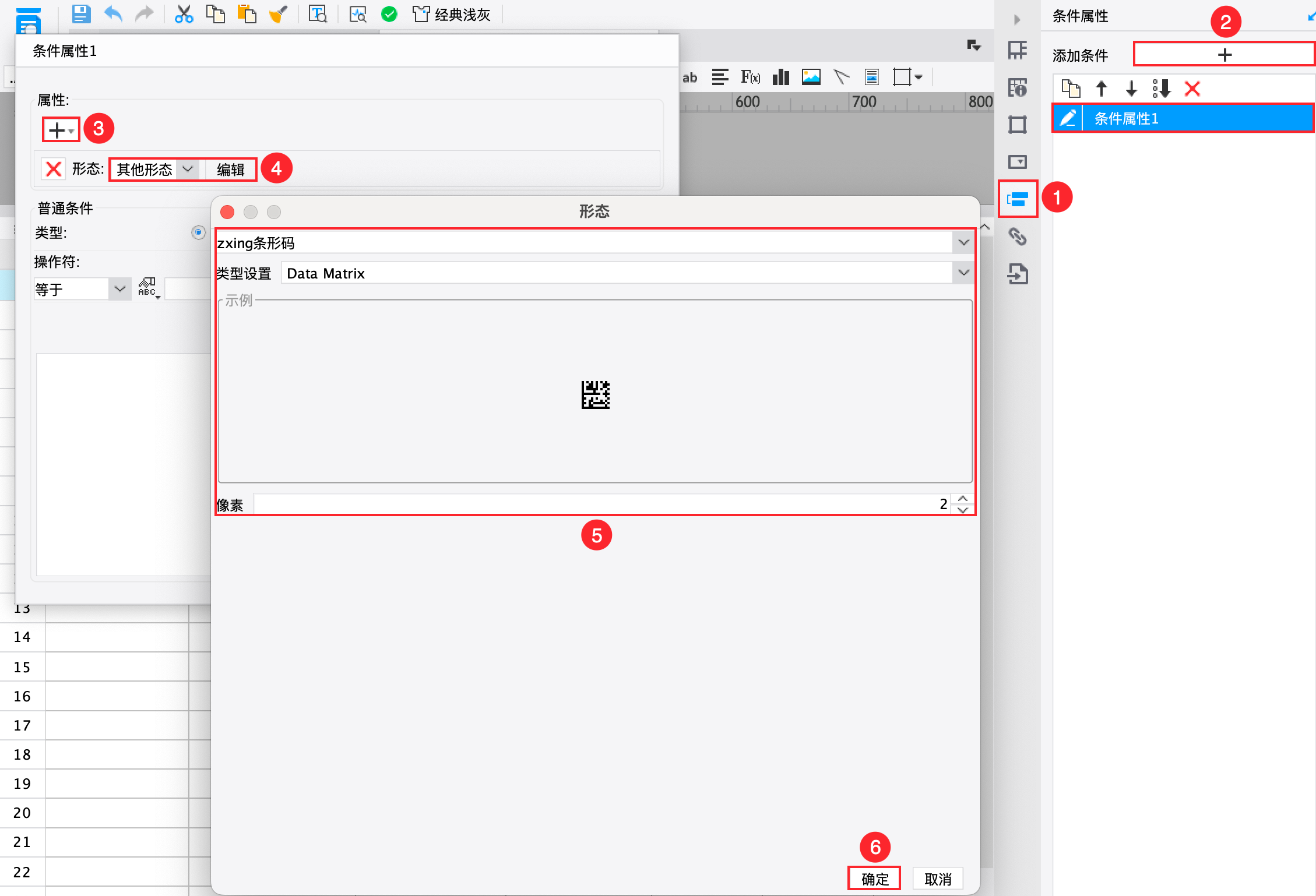Click the edit pencil icon for 条件属性1
The image size is (1316, 896).
click(x=1068, y=118)
